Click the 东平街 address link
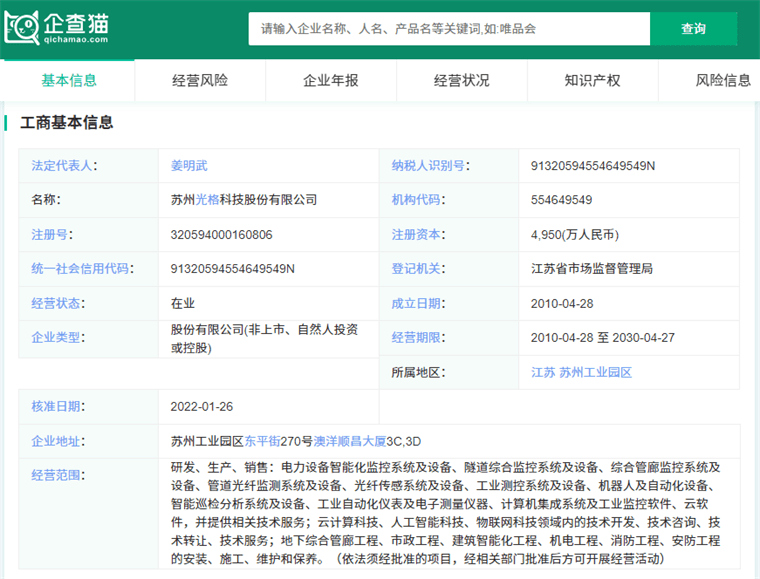This screenshot has height=579, width=760. [262, 440]
